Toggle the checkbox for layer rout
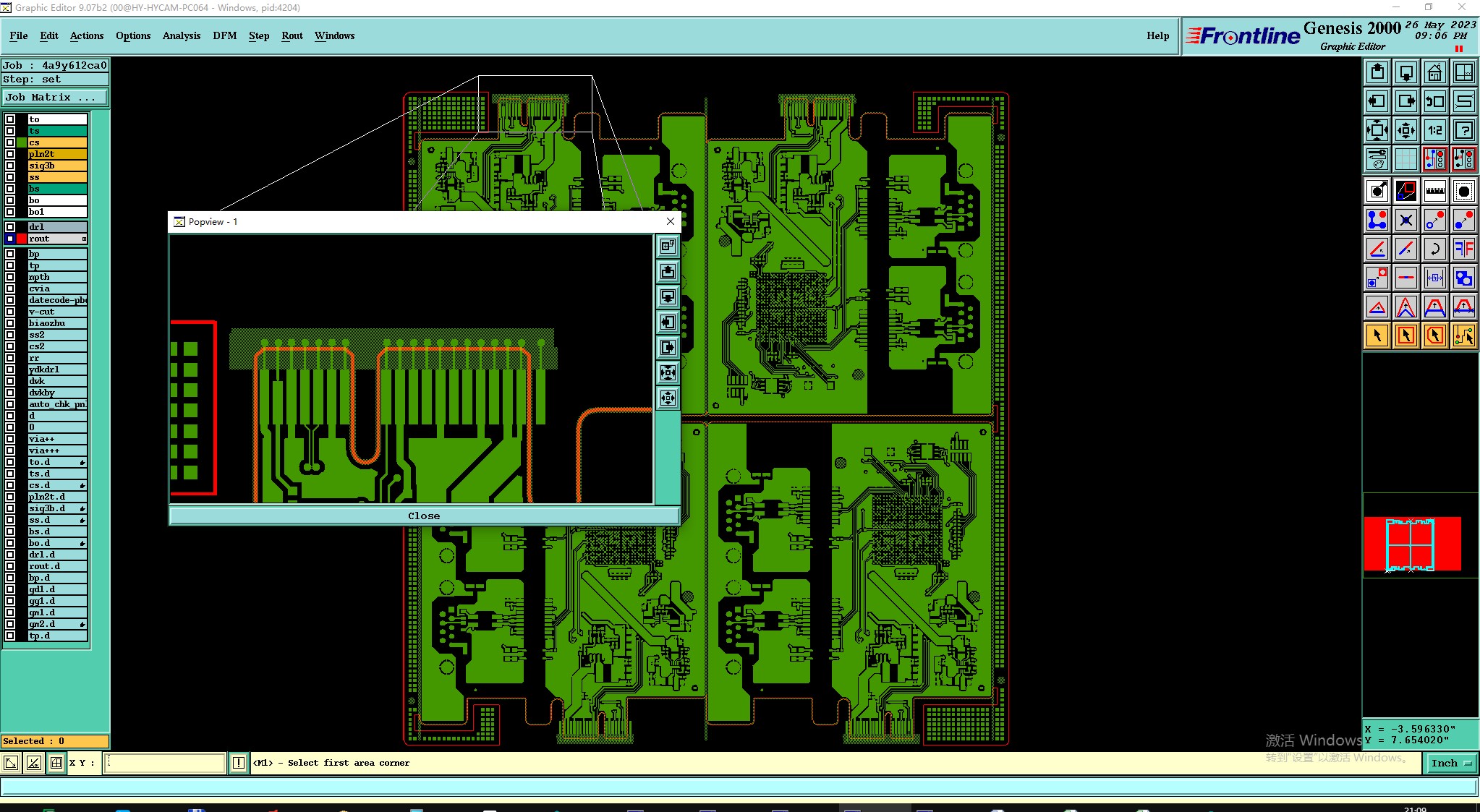This screenshot has width=1480, height=812. (10, 239)
